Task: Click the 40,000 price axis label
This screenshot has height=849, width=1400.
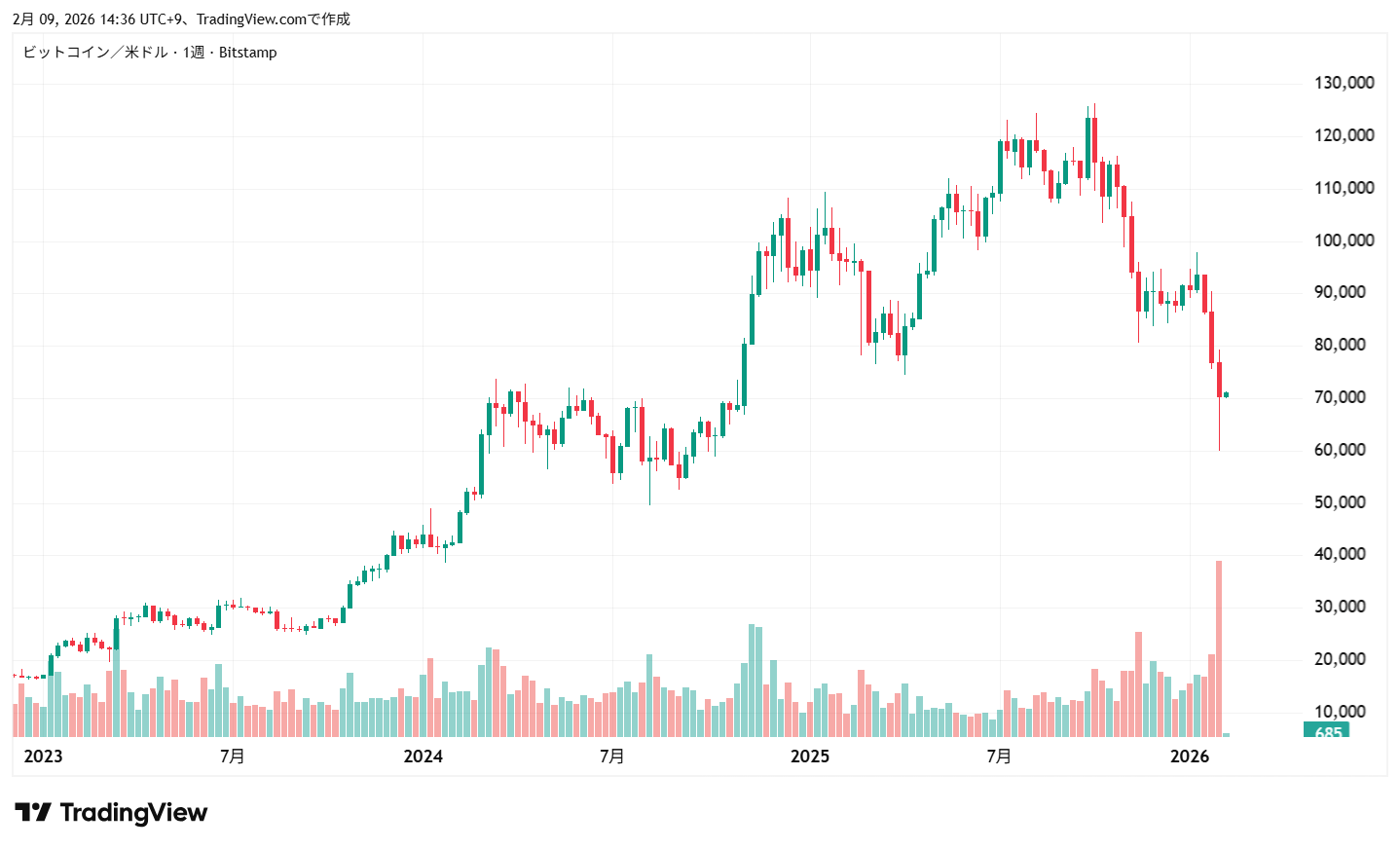Action: [1340, 554]
